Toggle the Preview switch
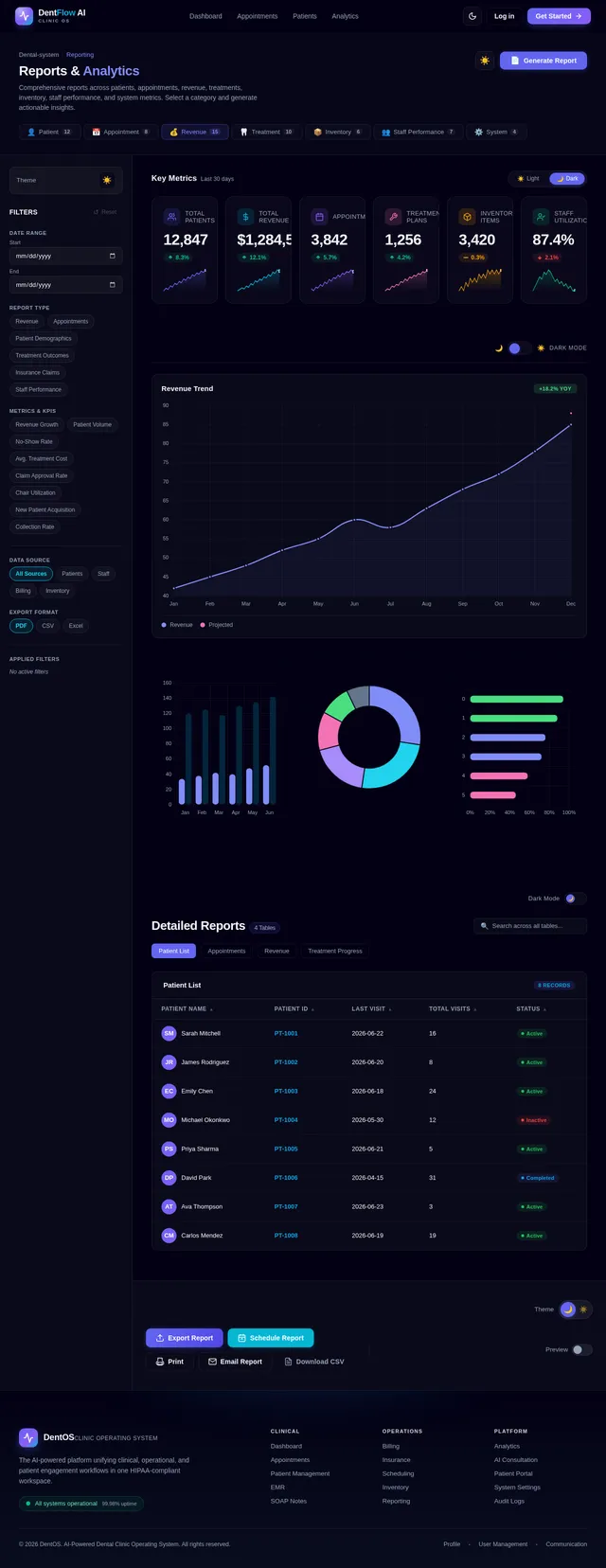The width and height of the screenshot is (606, 1568). coord(581,1349)
